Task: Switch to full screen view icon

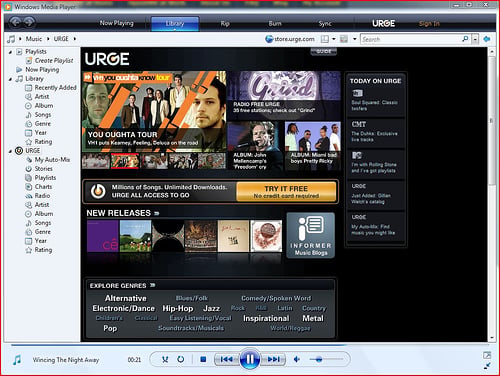Action: coord(487,355)
